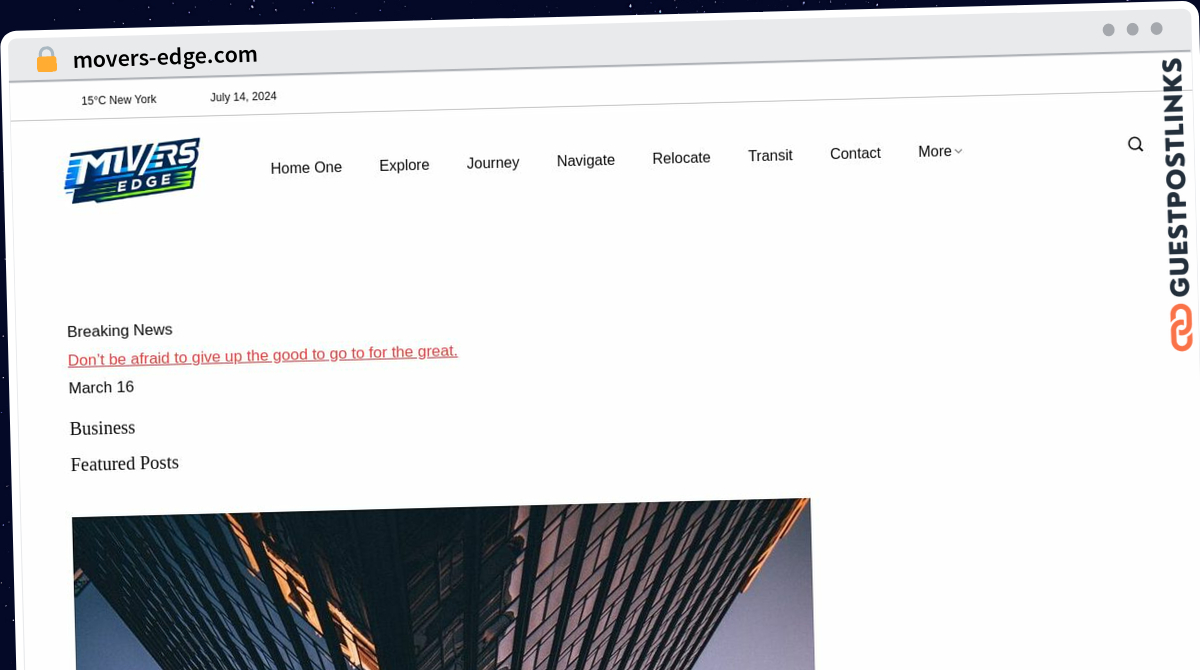The height and width of the screenshot is (670, 1200).
Task: Open the red breaking news headline link
Action: coord(263,355)
